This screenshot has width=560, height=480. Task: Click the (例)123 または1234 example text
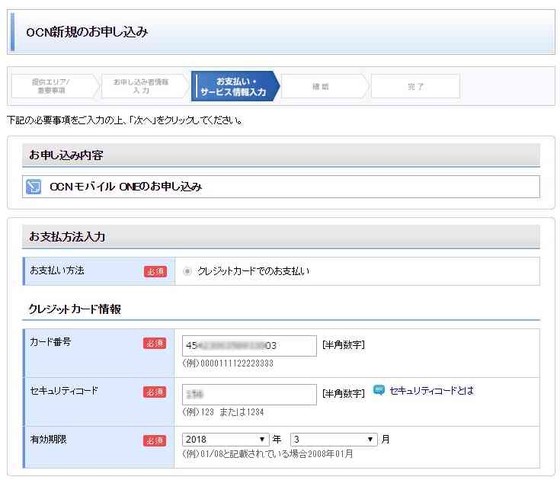click(223, 412)
